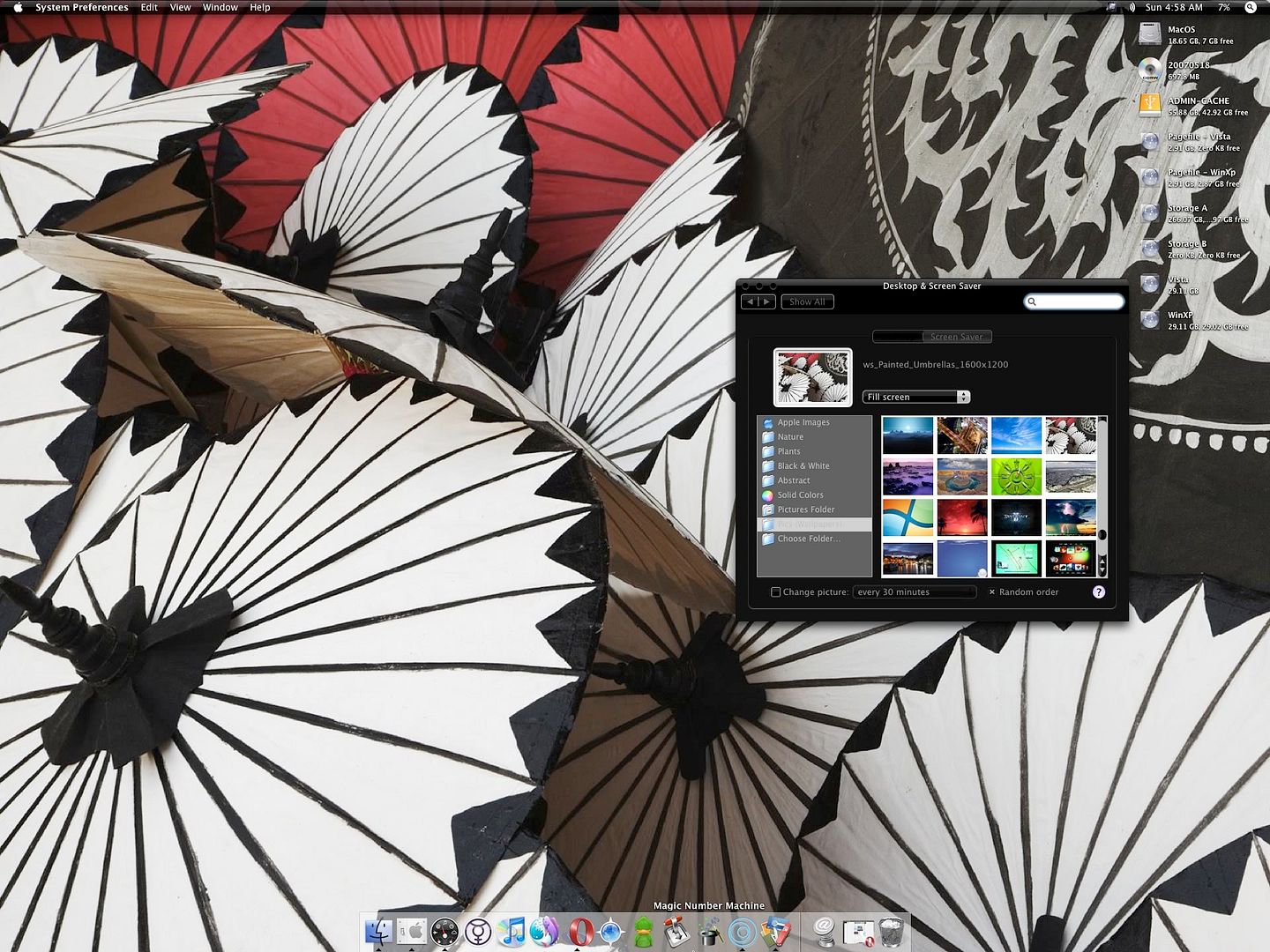Click the wallpaper thumbnail scrollbar thumb
1270x952 pixels.
tap(1102, 535)
